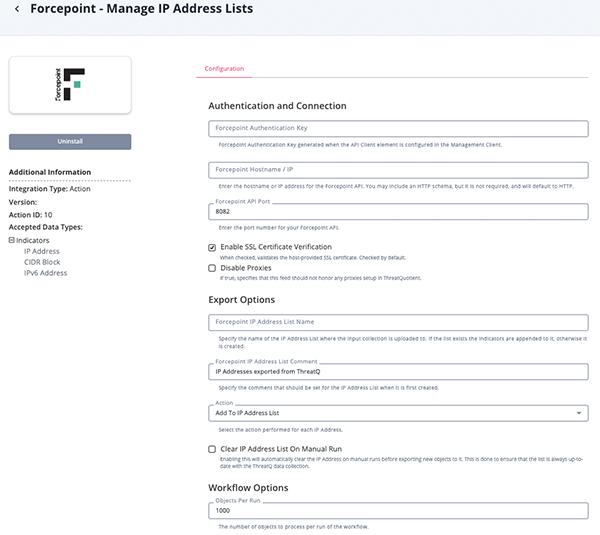Click the Objects Per Run field

pos(398,510)
